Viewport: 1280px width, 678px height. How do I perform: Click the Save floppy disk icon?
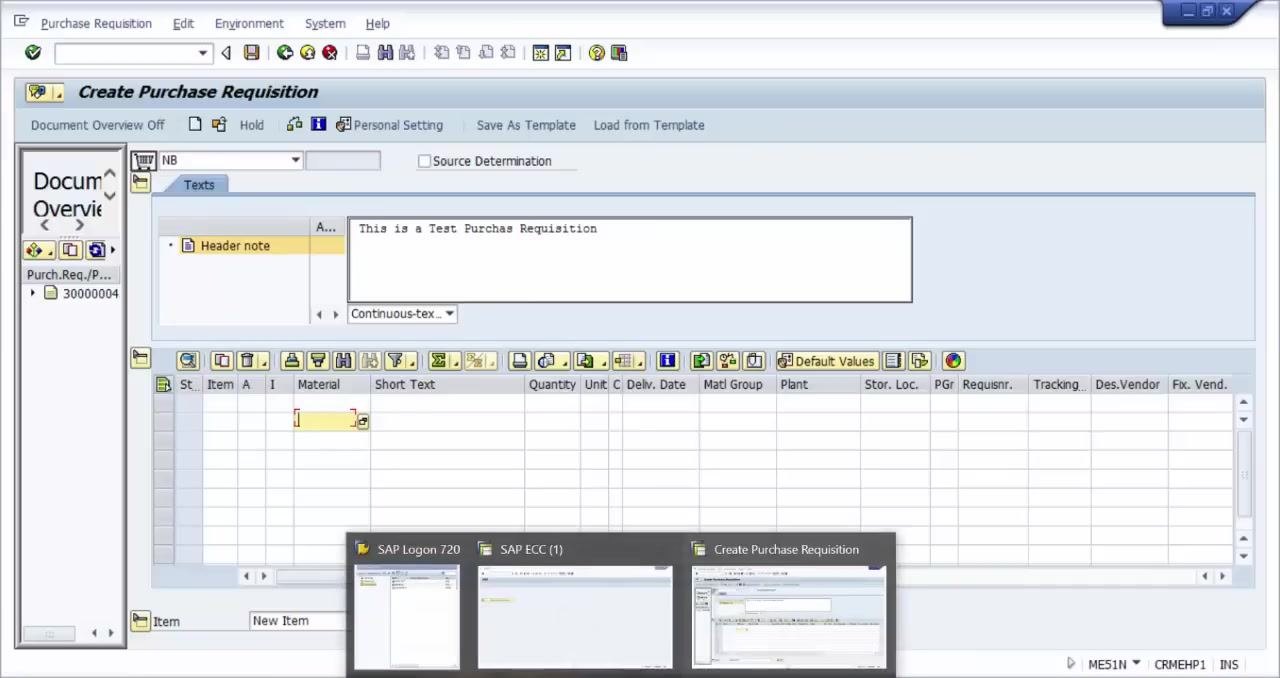coord(252,53)
